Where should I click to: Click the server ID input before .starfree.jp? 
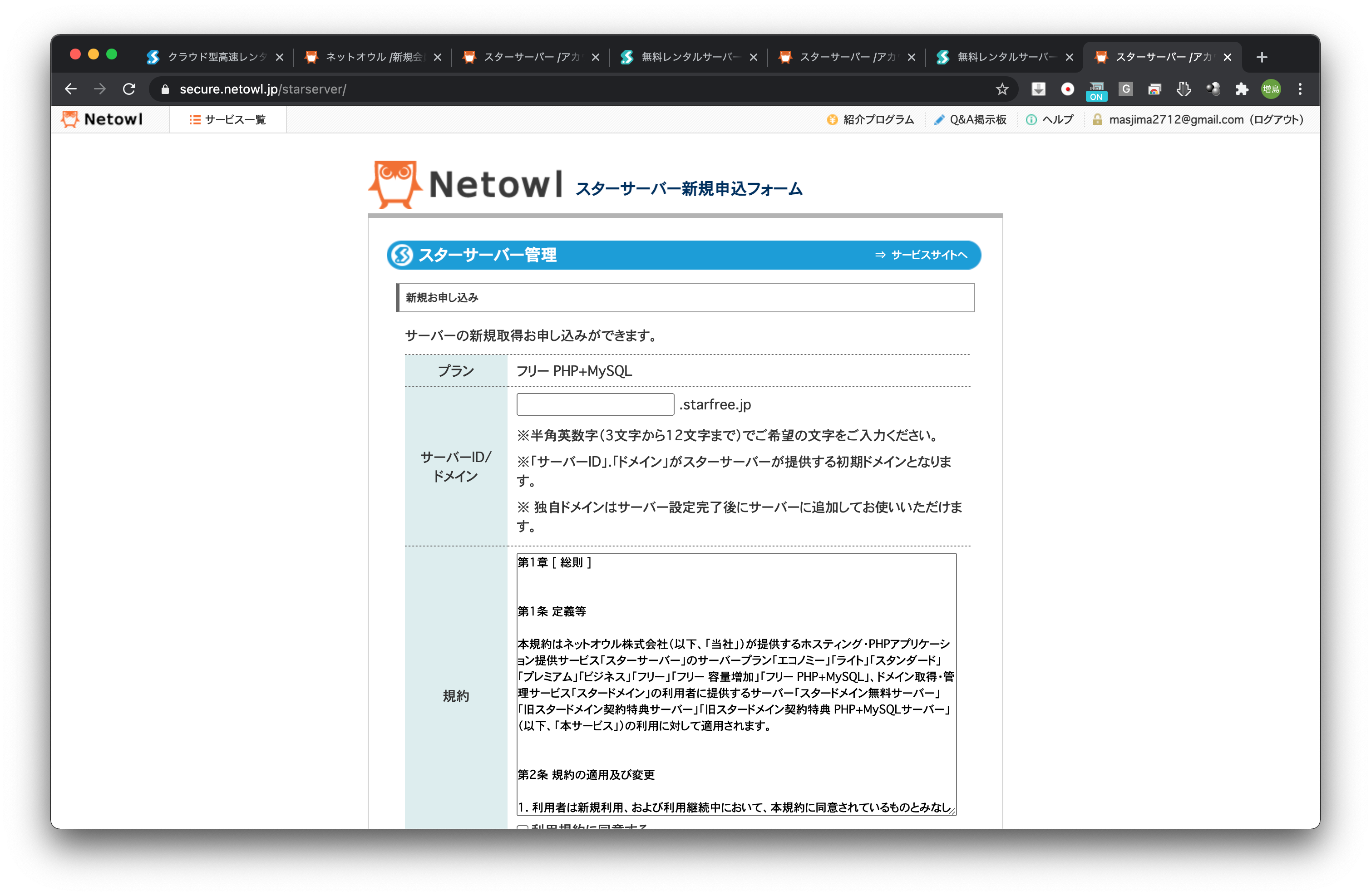[x=595, y=404]
